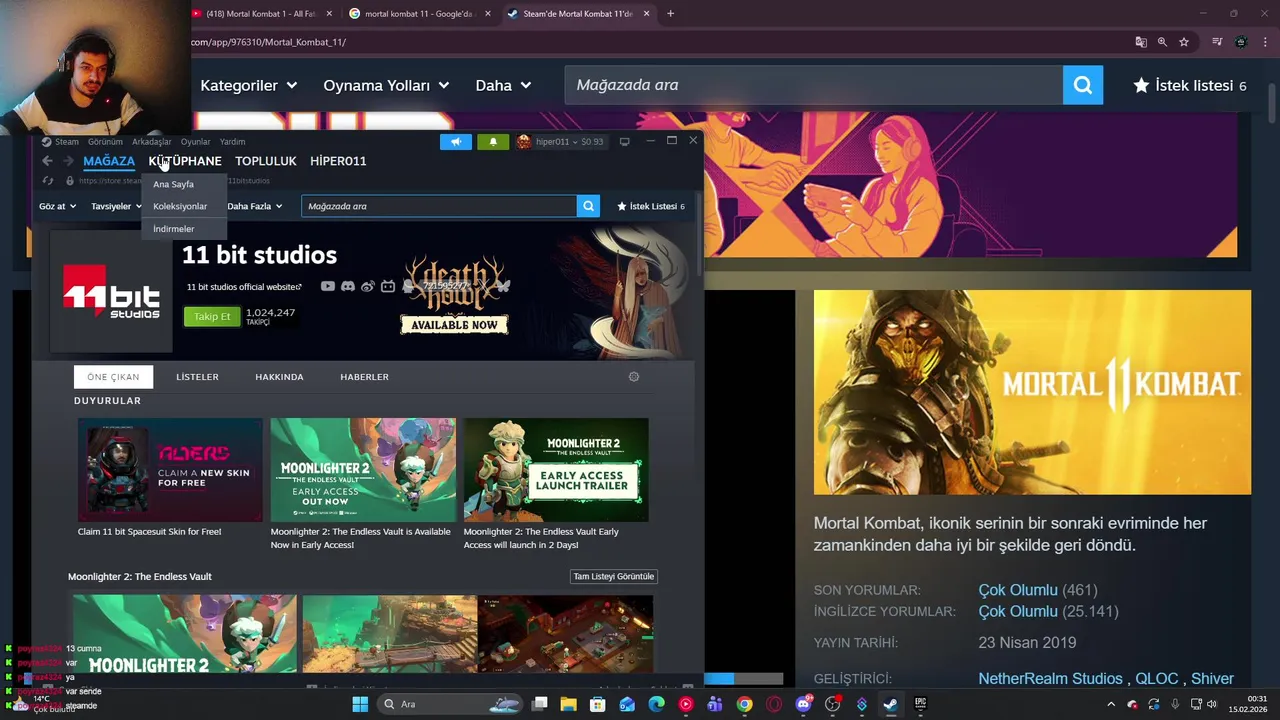Open Epic Games Launcher from the taskbar

click(x=920, y=704)
